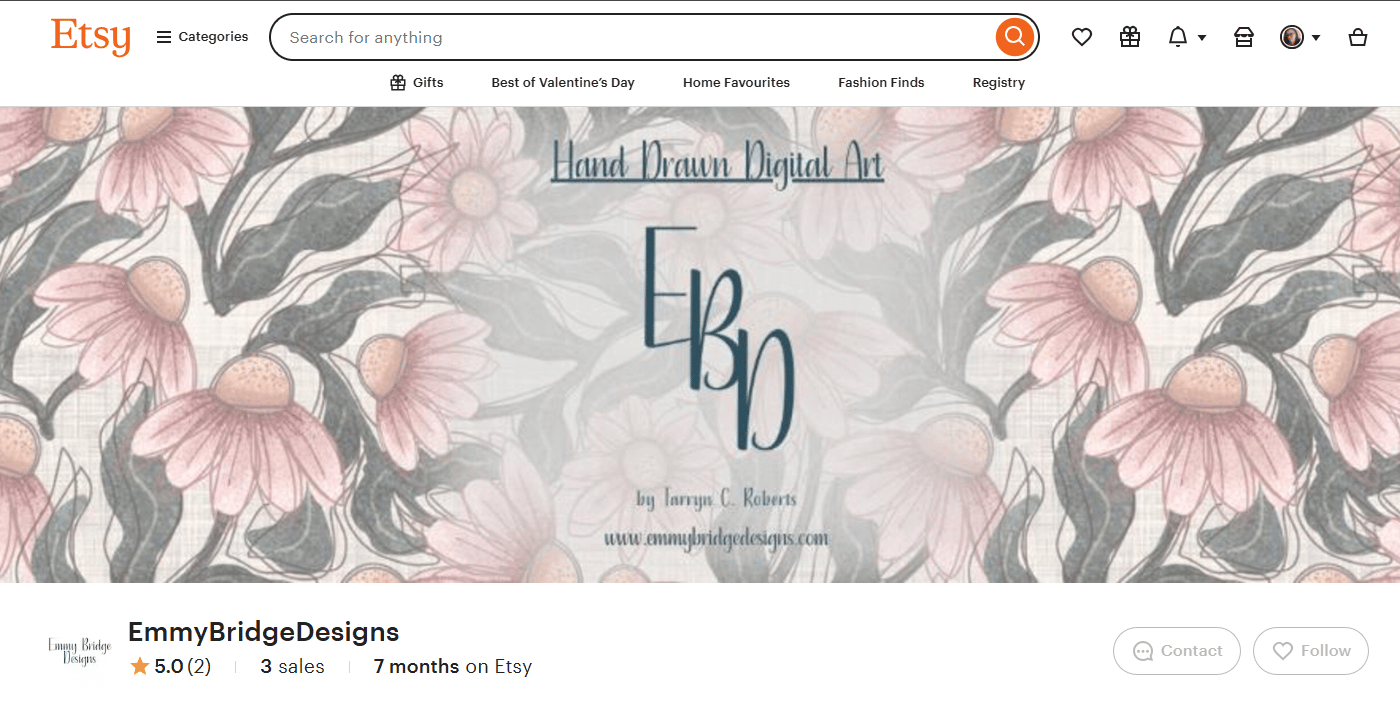1400x720 pixels.
Task: Open Favourites heart icon in header
Action: [1082, 37]
